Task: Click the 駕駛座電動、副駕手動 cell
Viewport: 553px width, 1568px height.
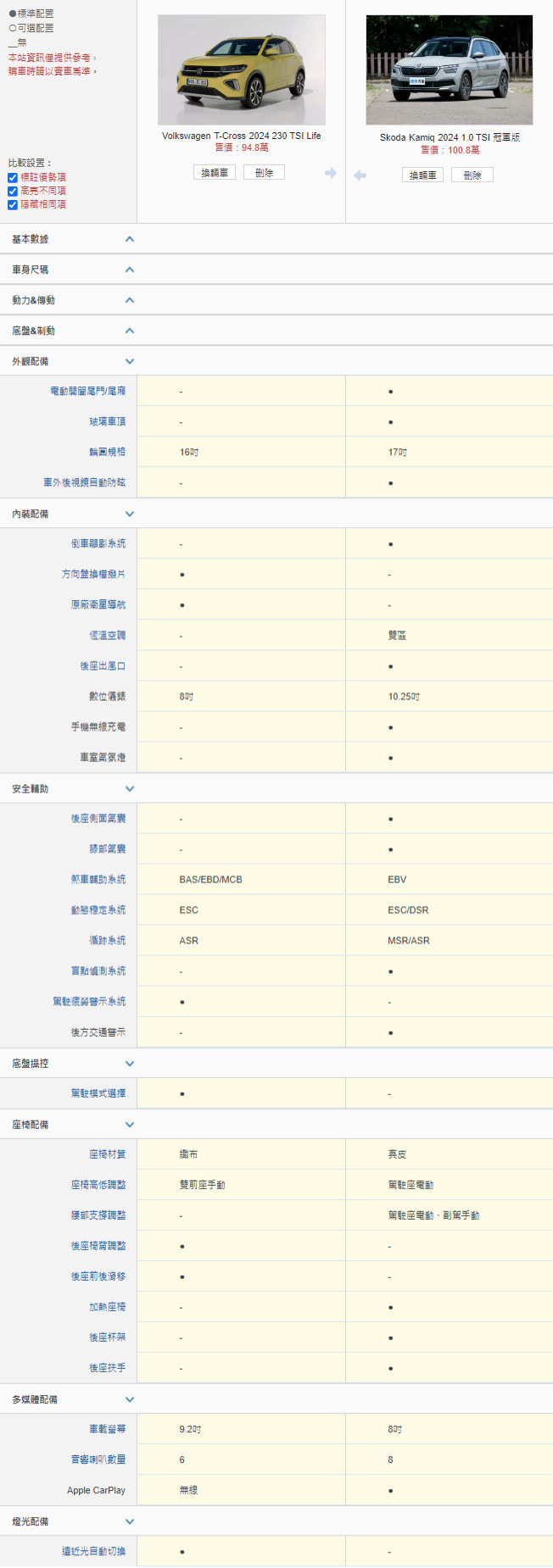Action: click(x=433, y=1215)
